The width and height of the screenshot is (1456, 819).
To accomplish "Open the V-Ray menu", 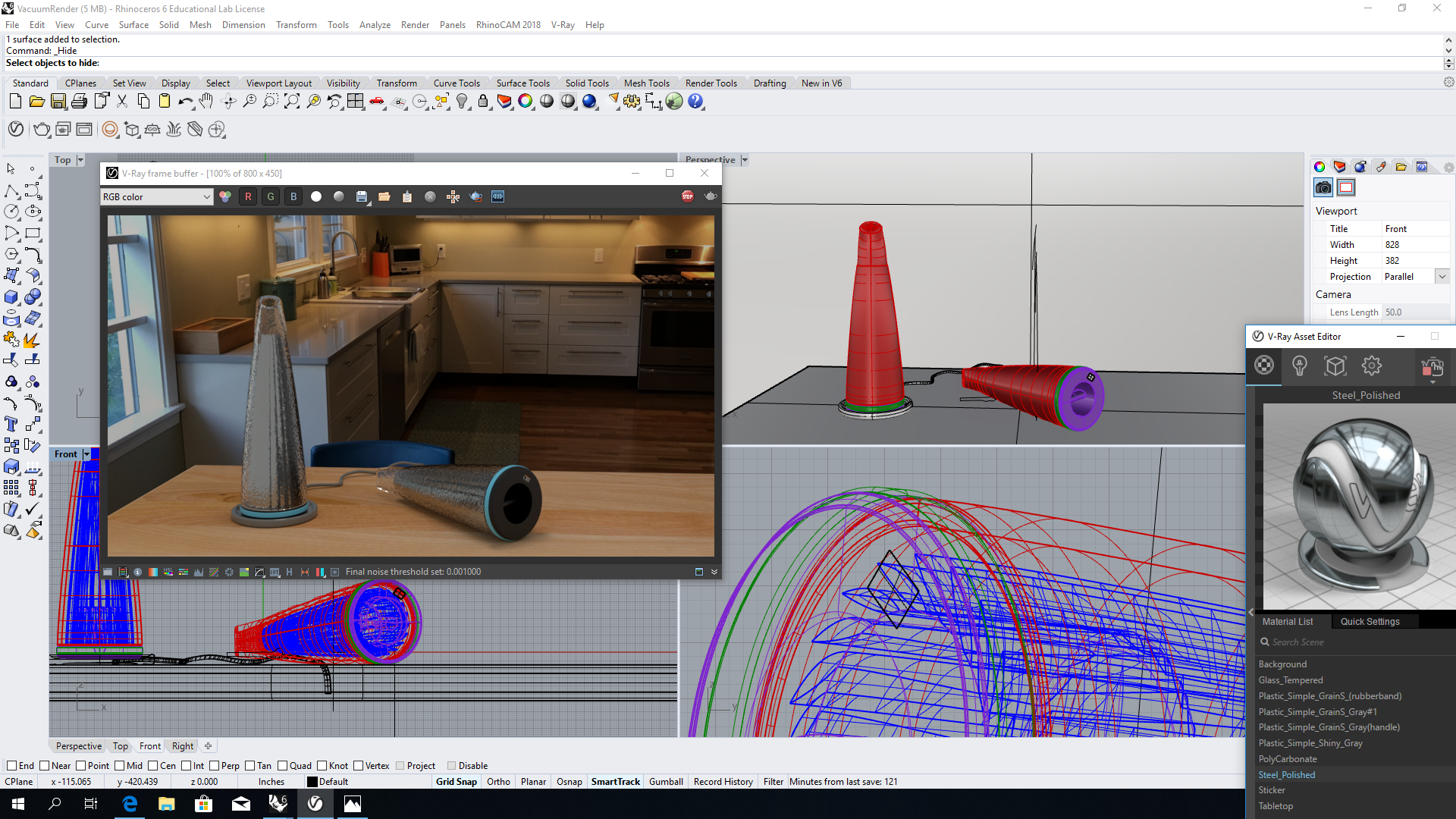I will tap(563, 25).
